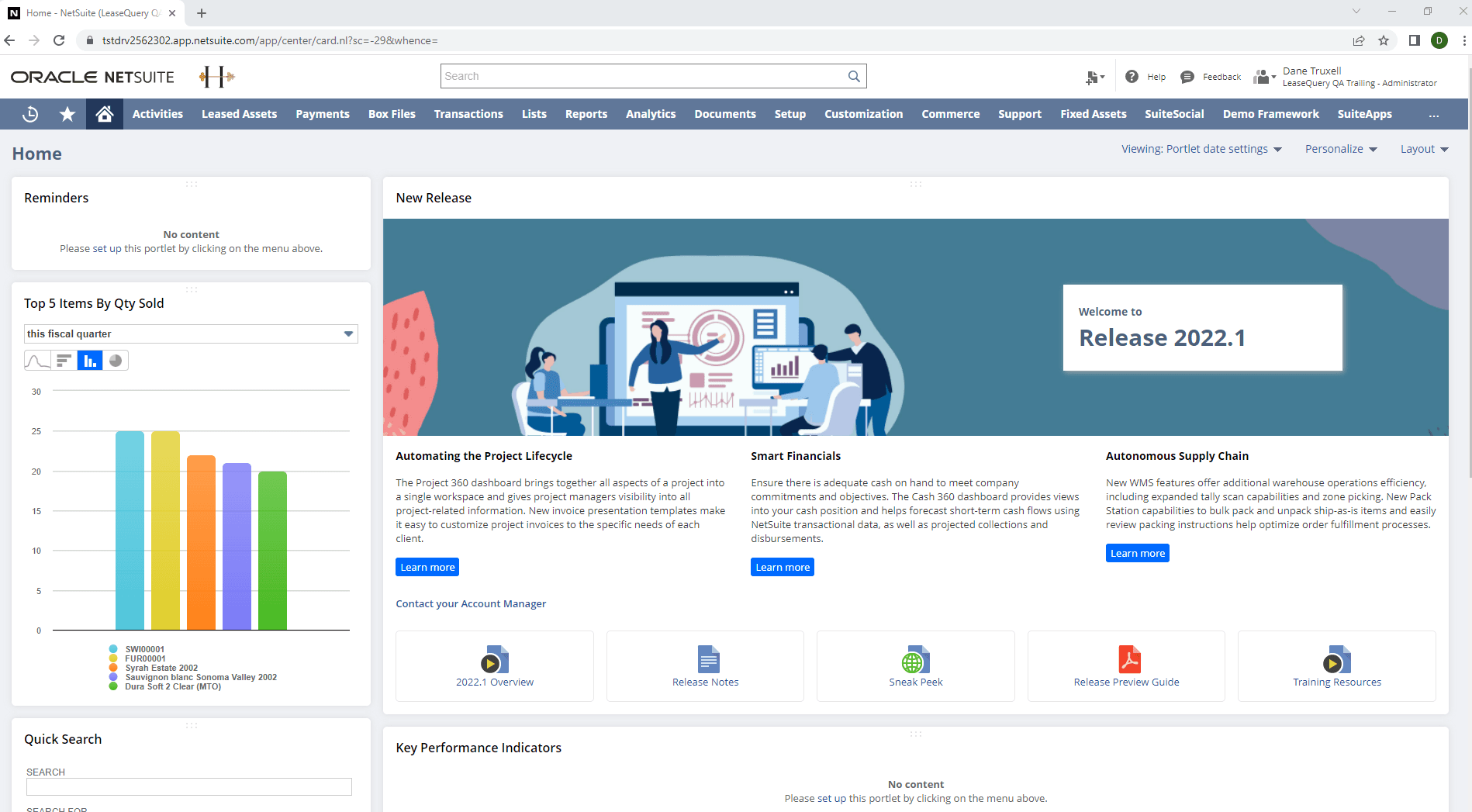Click the Sauvignon blanc purple bar

pyautogui.click(x=237, y=547)
